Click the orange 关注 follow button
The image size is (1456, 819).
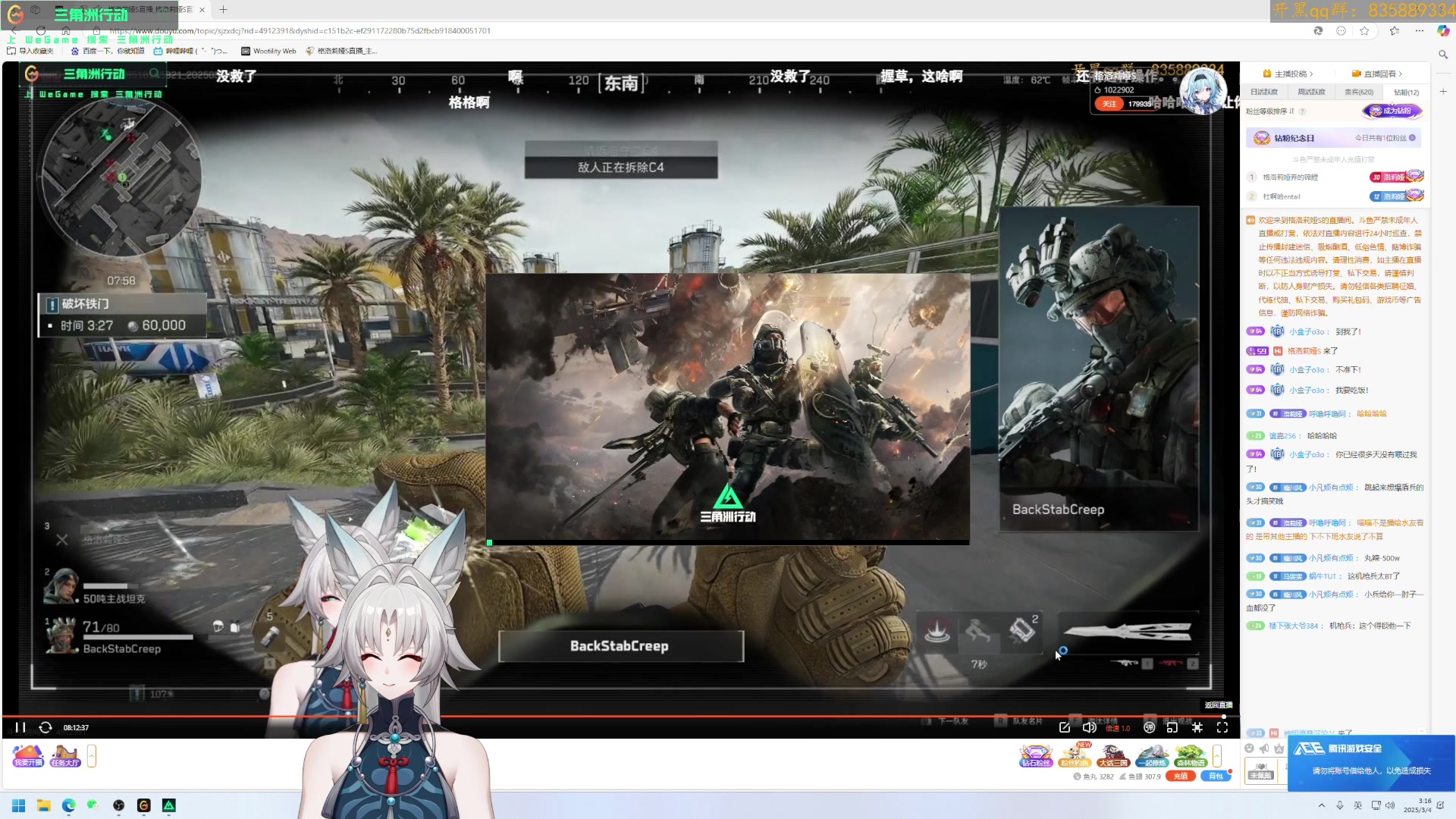click(1109, 104)
